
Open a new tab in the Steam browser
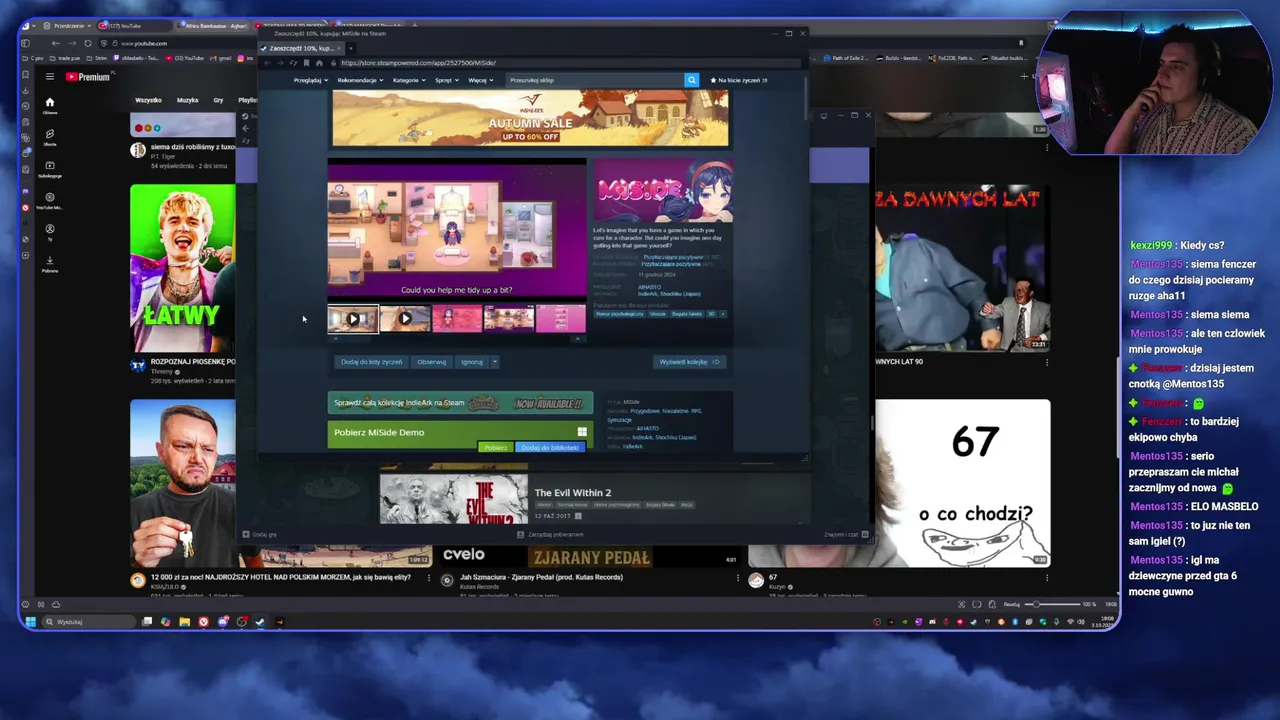click(x=351, y=48)
